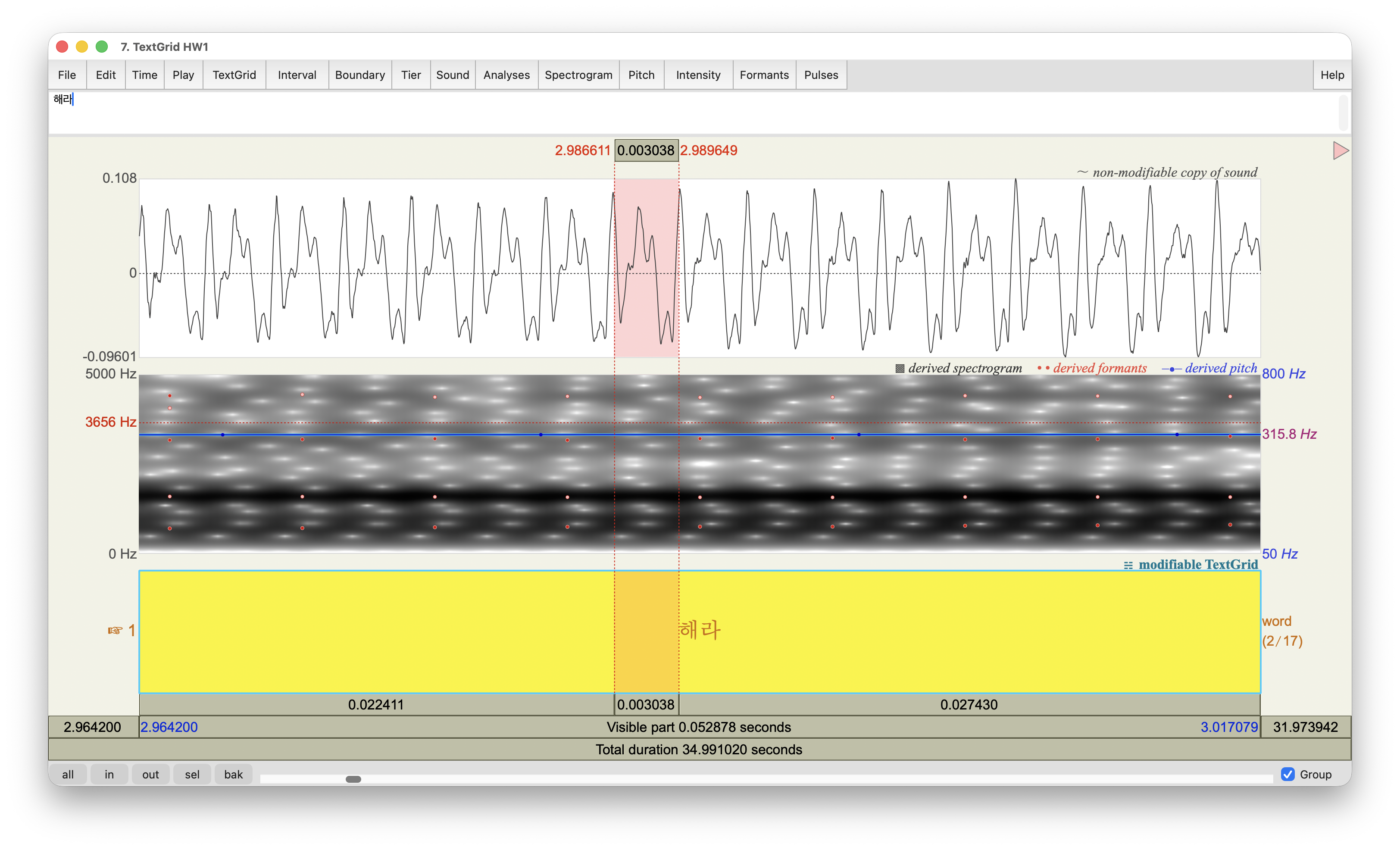1400x850 pixels.
Task: Open the Spectrogram menu
Action: 578,75
